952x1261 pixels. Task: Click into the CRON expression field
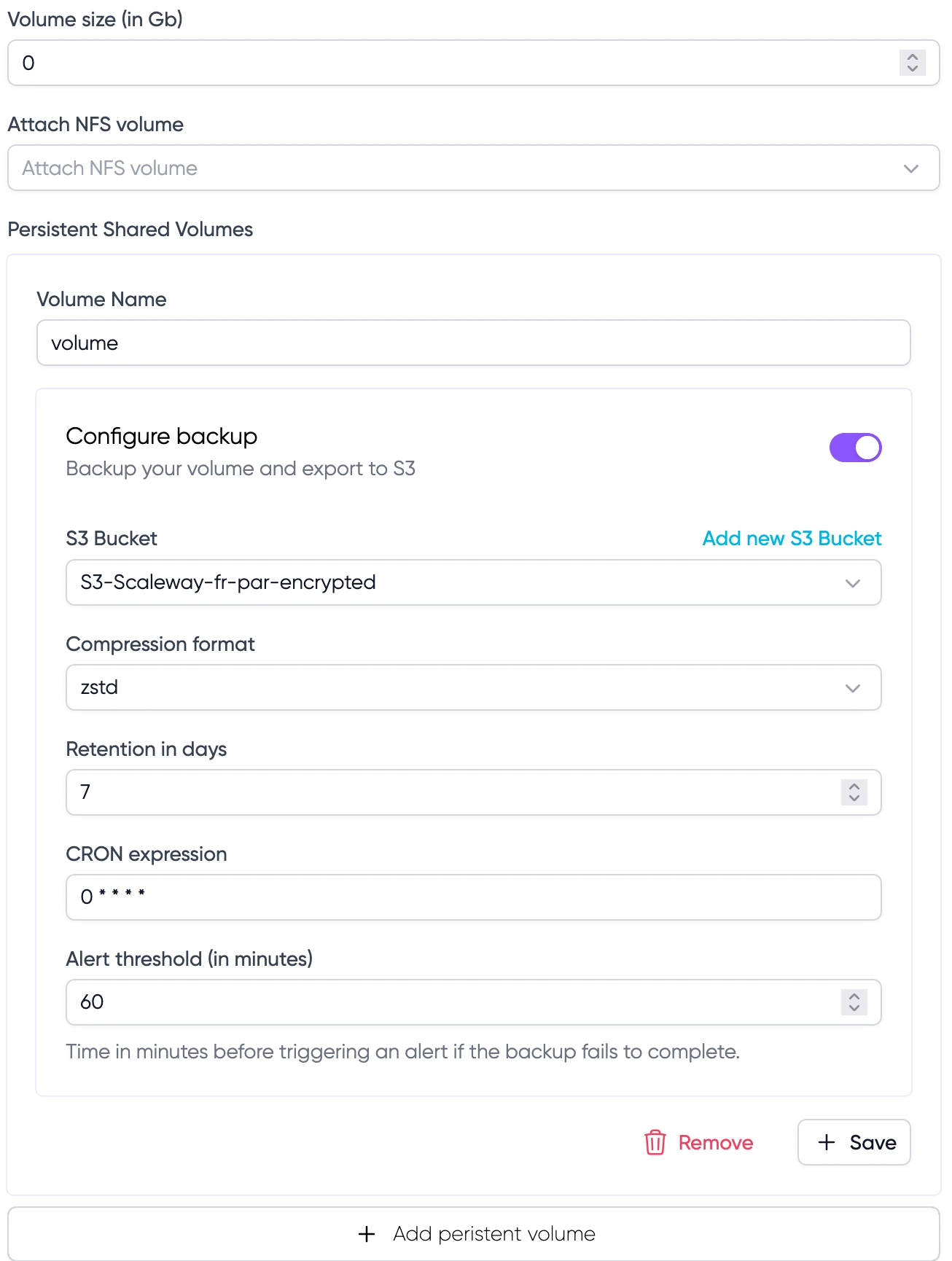(x=473, y=897)
